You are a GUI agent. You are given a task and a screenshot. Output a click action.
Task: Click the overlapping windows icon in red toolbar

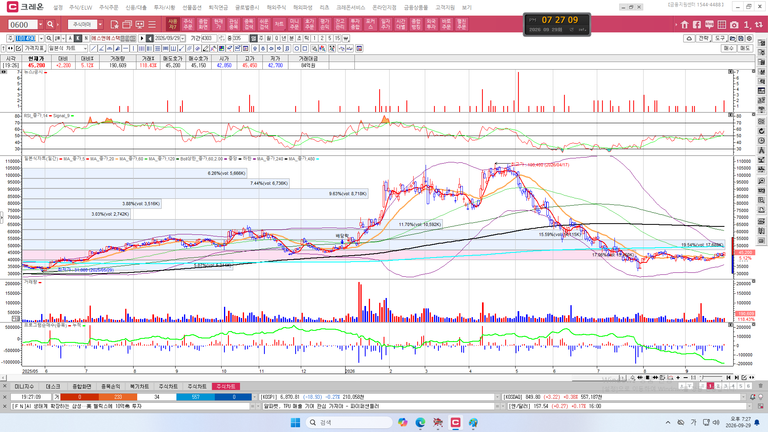tap(127, 24)
